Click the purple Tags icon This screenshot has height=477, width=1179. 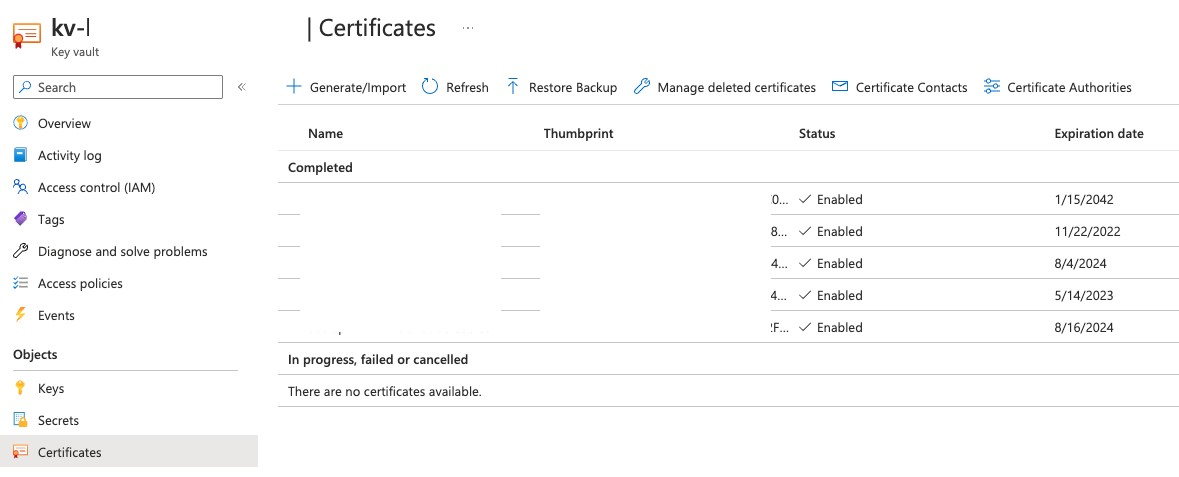coord(21,219)
